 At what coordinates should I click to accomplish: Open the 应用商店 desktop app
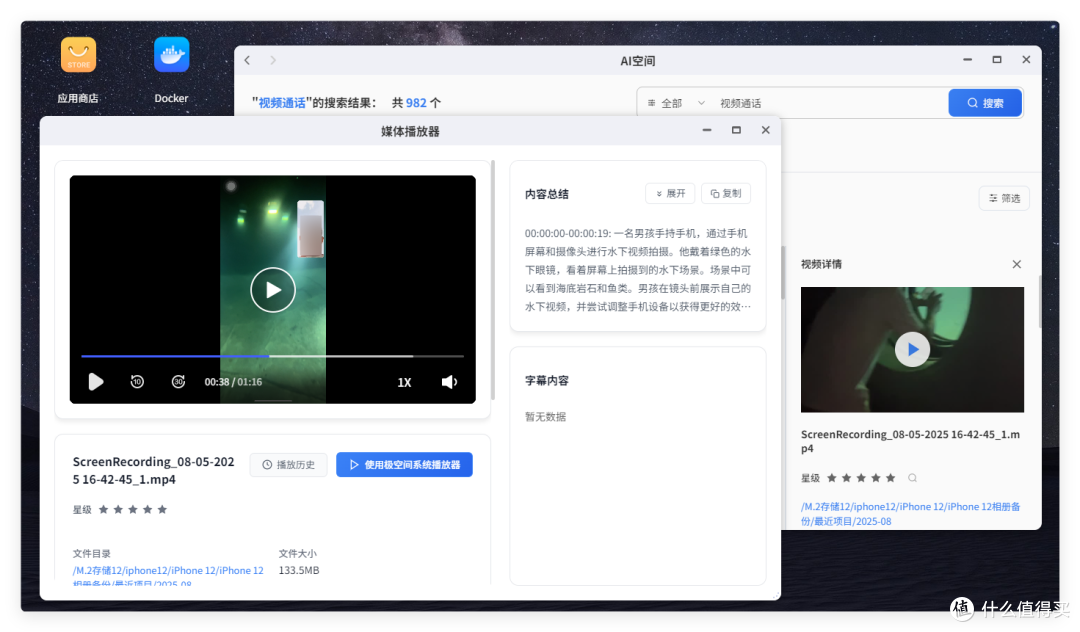(78, 54)
